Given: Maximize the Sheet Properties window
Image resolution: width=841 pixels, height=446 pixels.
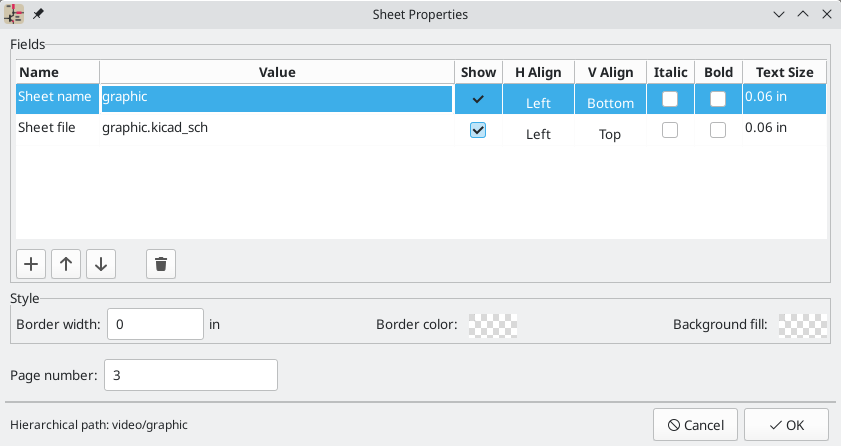Looking at the screenshot, I should pyautogui.click(x=803, y=14).
